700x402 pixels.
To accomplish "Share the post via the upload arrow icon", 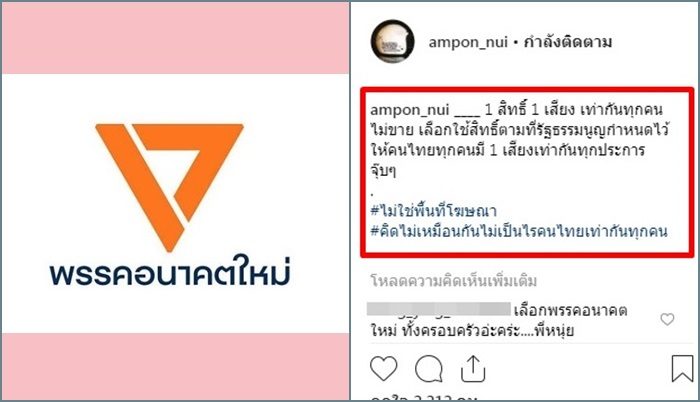I will coord(473,368).
